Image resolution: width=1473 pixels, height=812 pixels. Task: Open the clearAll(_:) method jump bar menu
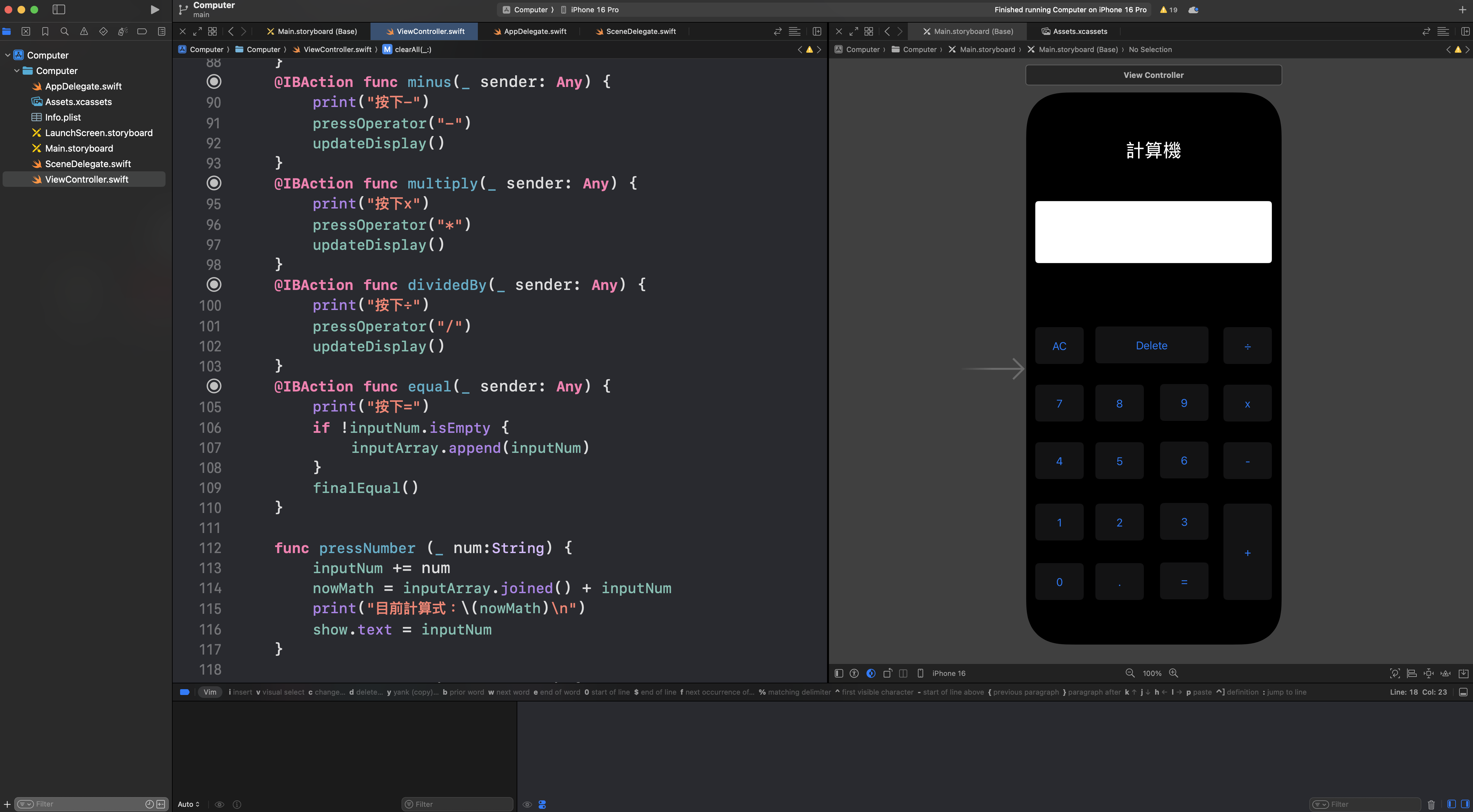tap(407, 50)
